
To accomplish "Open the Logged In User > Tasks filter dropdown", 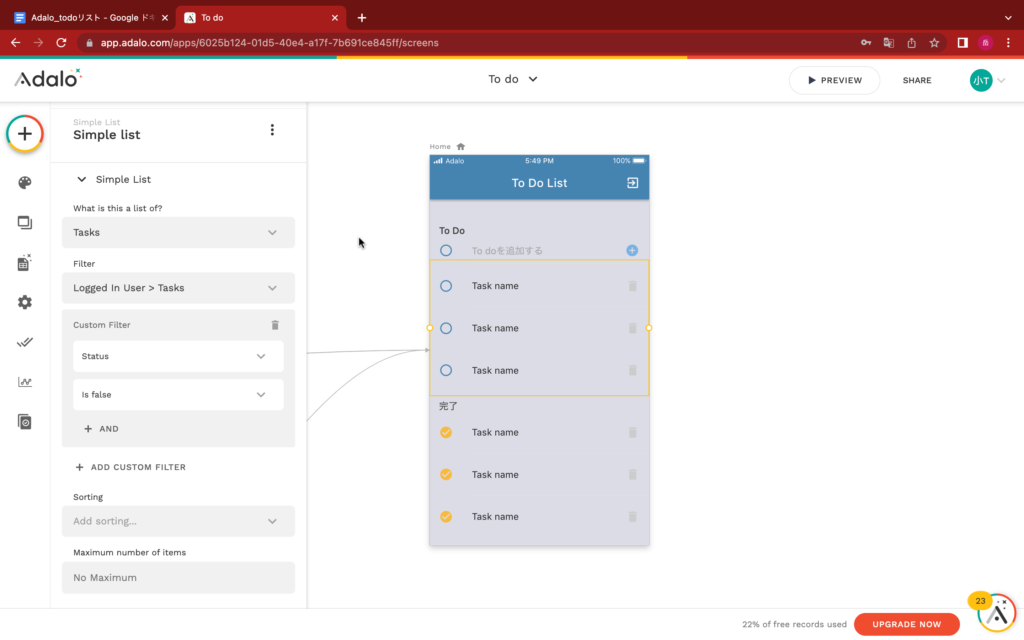I will click(184, 288).
